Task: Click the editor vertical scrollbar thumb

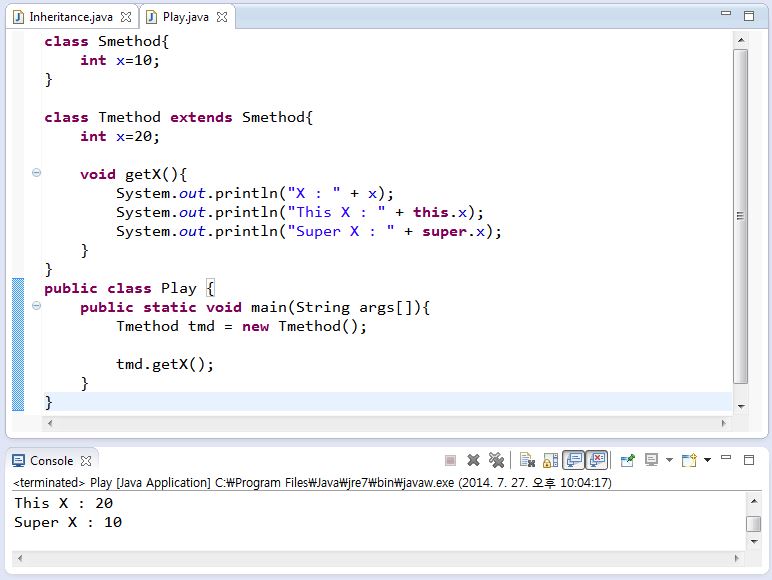Action: pos(740,216)
